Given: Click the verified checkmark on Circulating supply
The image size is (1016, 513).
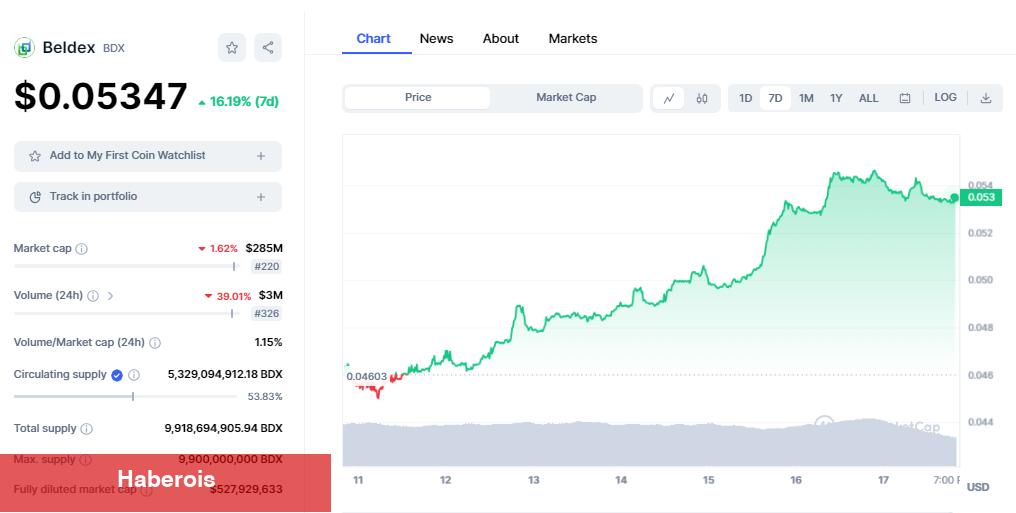Looking at the screenshot, I should click(x=117, y=375).
